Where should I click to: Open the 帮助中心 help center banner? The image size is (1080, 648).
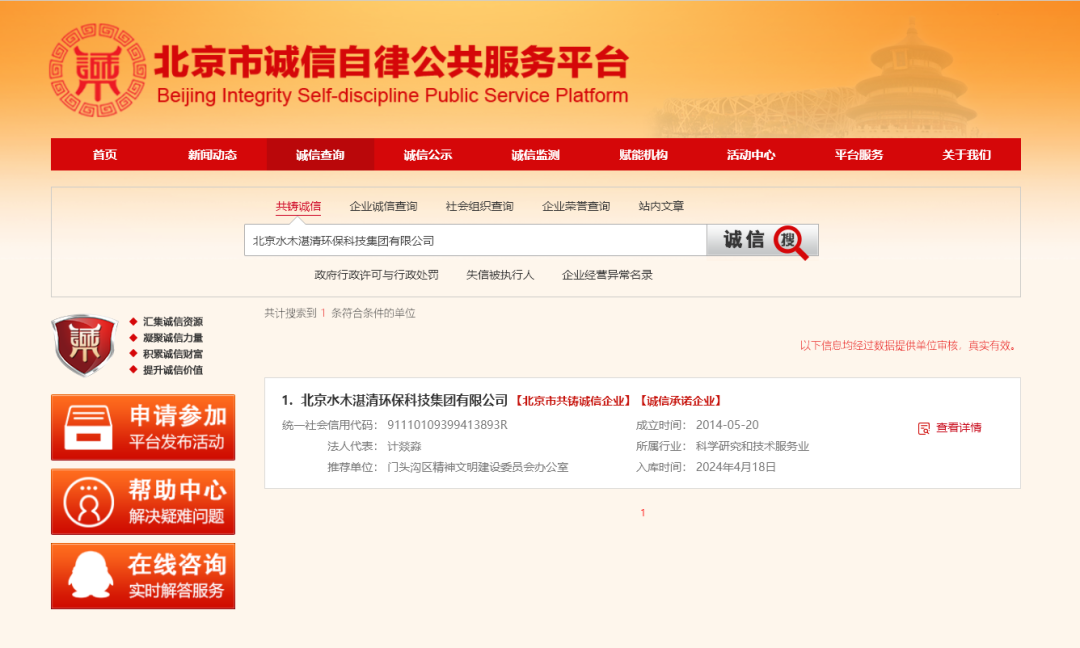(x=143, y=502)
